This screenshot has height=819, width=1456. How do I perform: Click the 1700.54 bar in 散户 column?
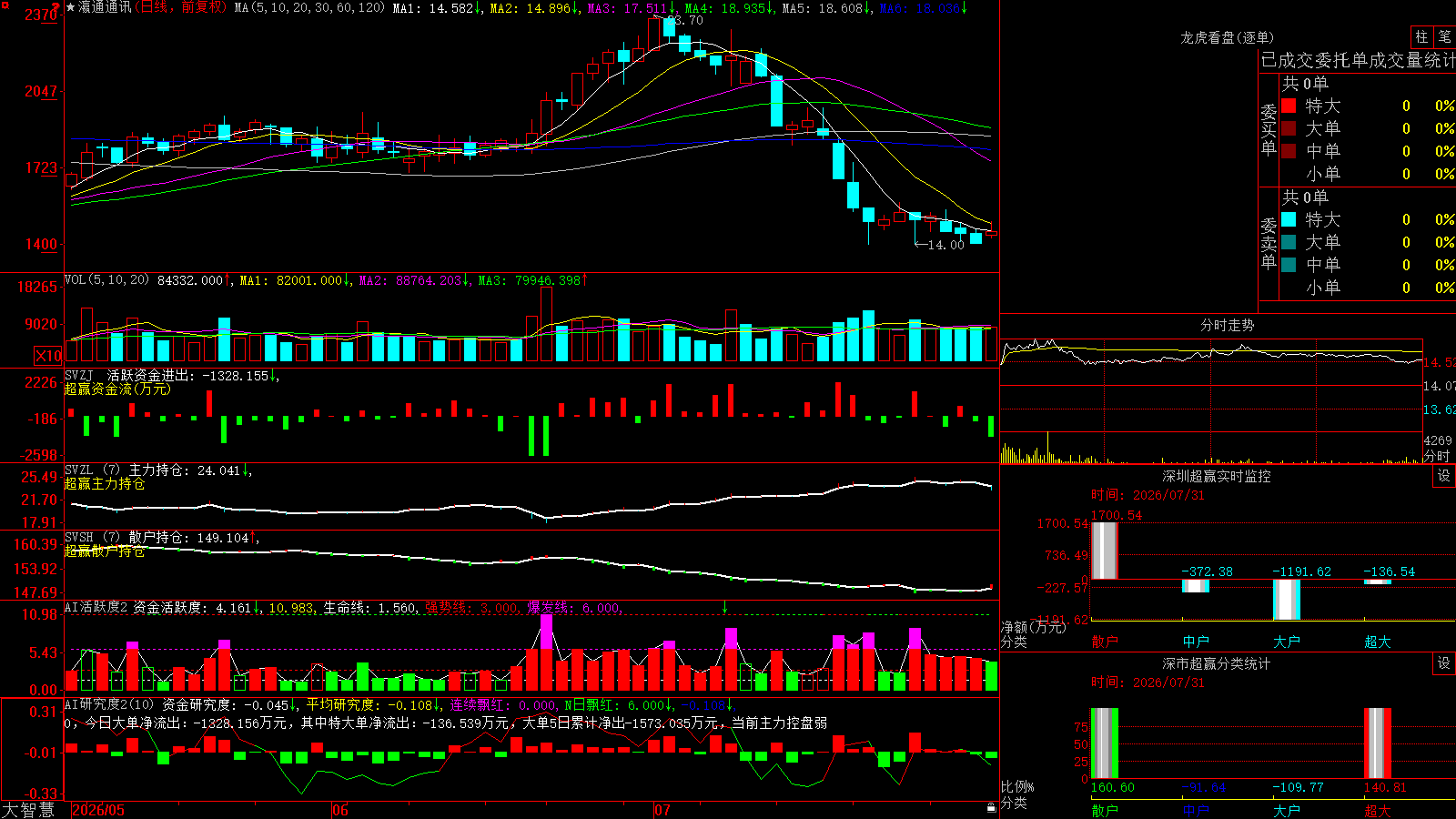click(1105, 551)
